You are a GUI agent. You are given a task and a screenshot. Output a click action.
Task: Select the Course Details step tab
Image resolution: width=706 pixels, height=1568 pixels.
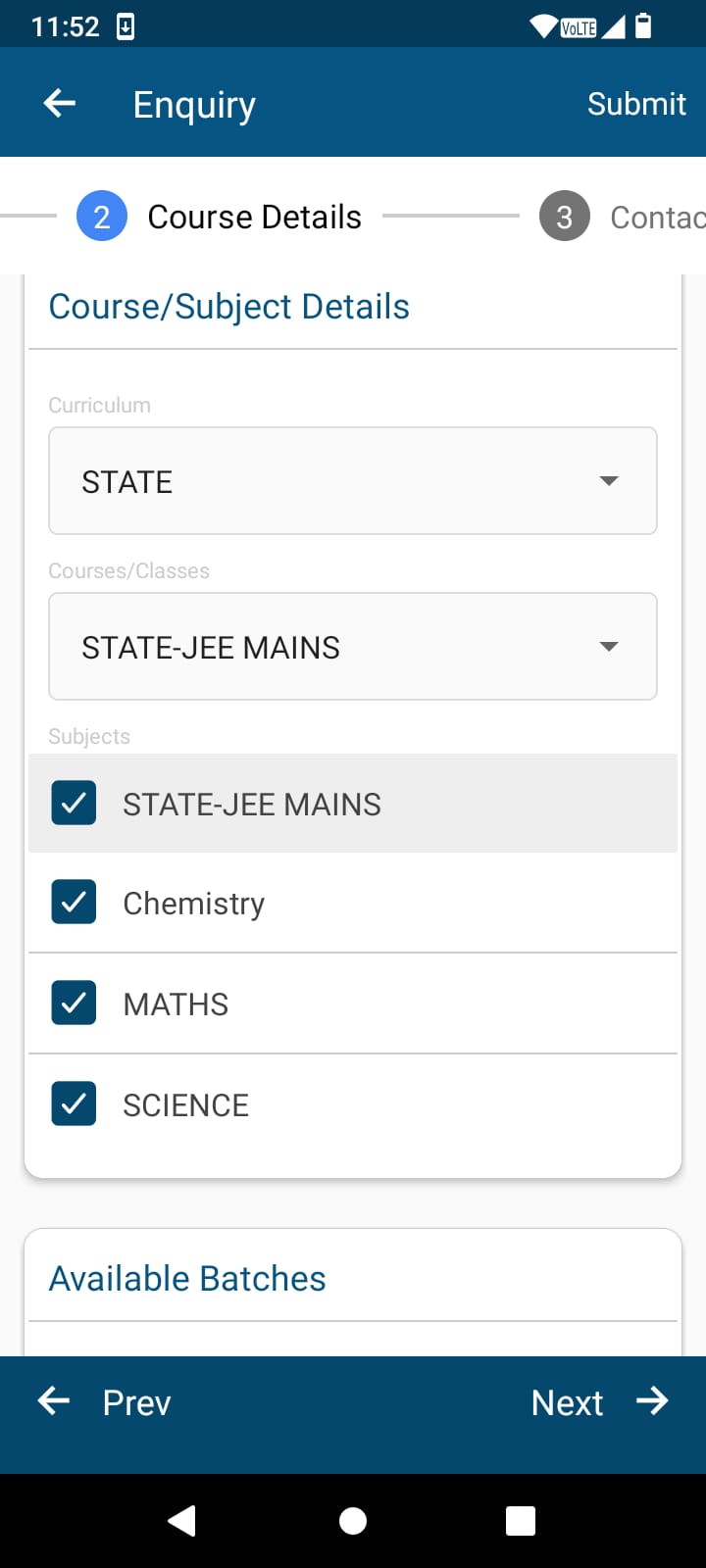[x=254, y=217]
